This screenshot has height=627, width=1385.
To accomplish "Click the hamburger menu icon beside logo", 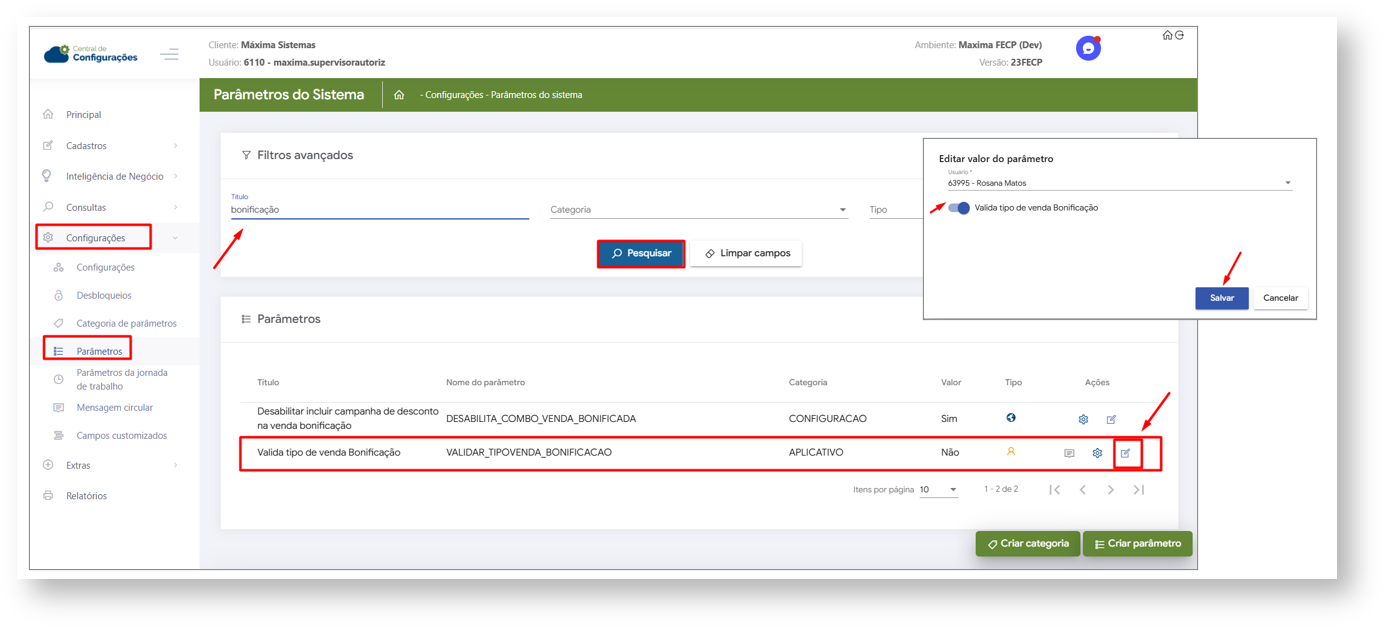I will click(170, 54).
